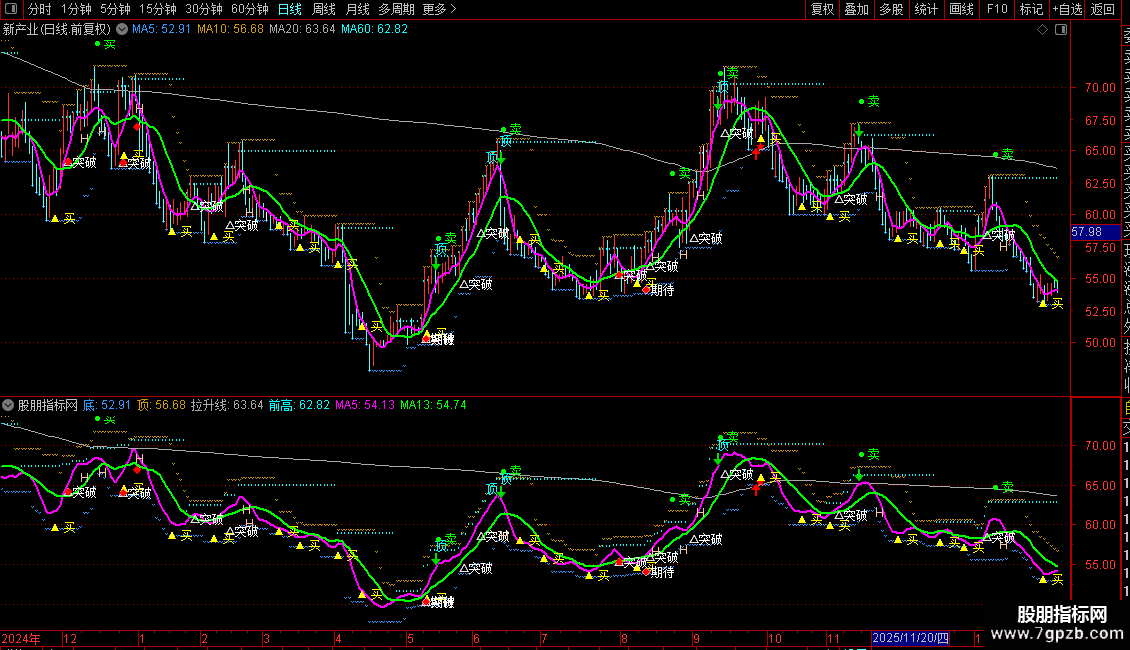
Task: Click month 6 on the time axis
Action: 476,638
